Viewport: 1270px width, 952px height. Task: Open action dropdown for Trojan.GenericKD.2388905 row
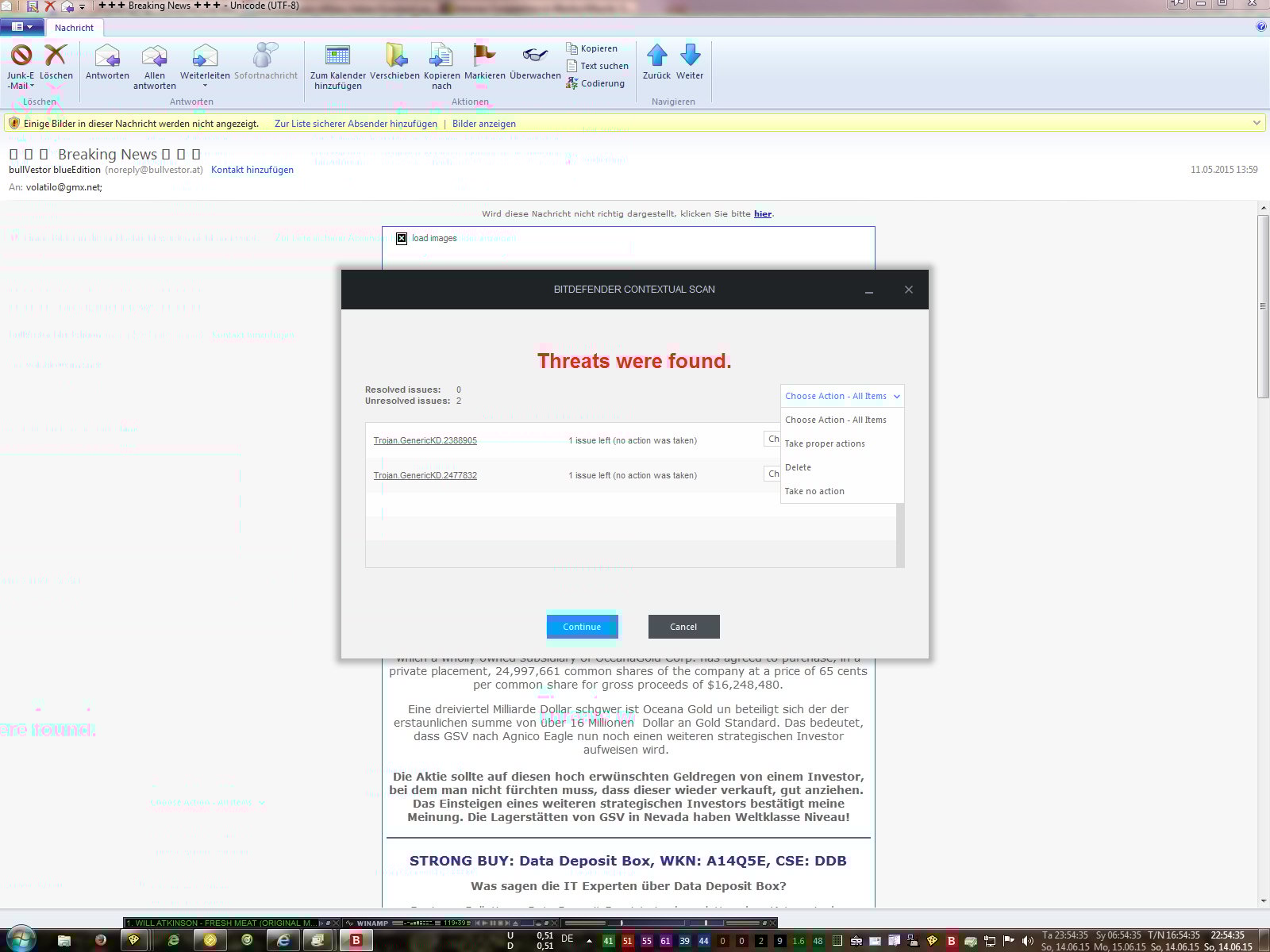point(772,439)
